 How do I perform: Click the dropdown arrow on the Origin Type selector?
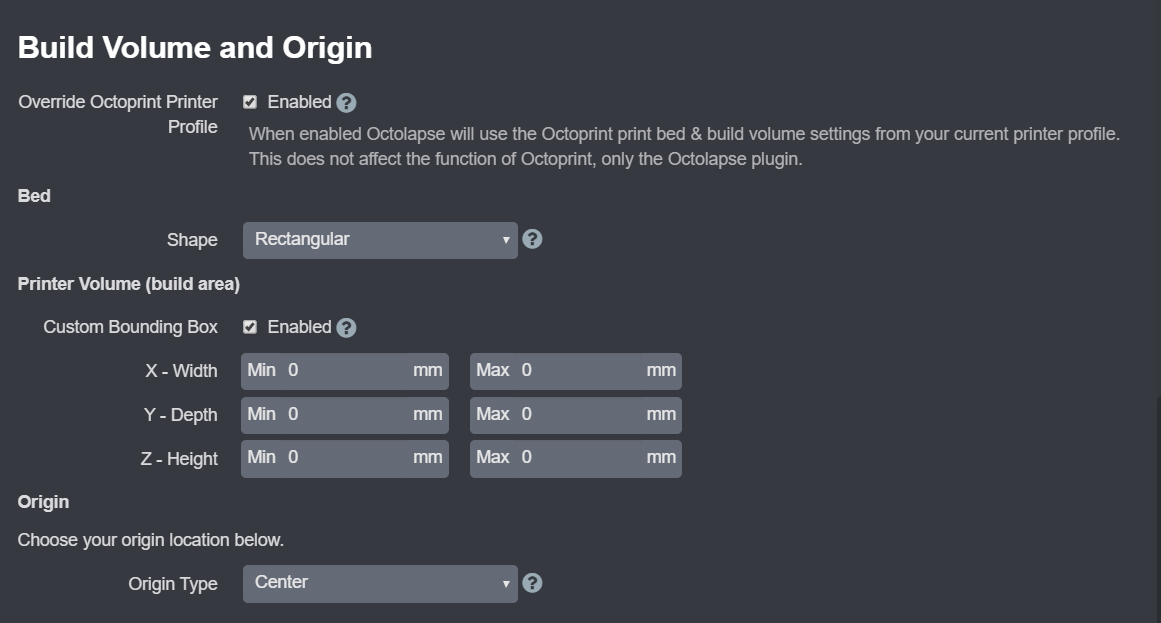(506, 583)
